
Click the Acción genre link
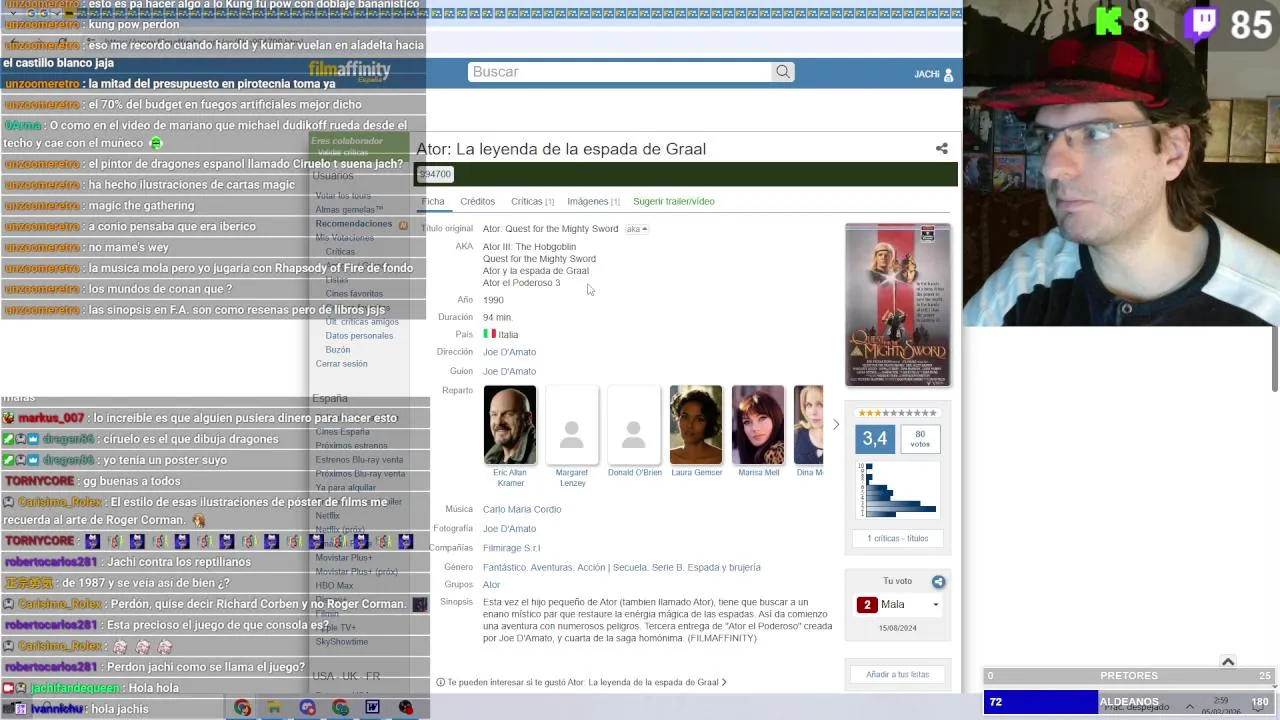(591, 568)
